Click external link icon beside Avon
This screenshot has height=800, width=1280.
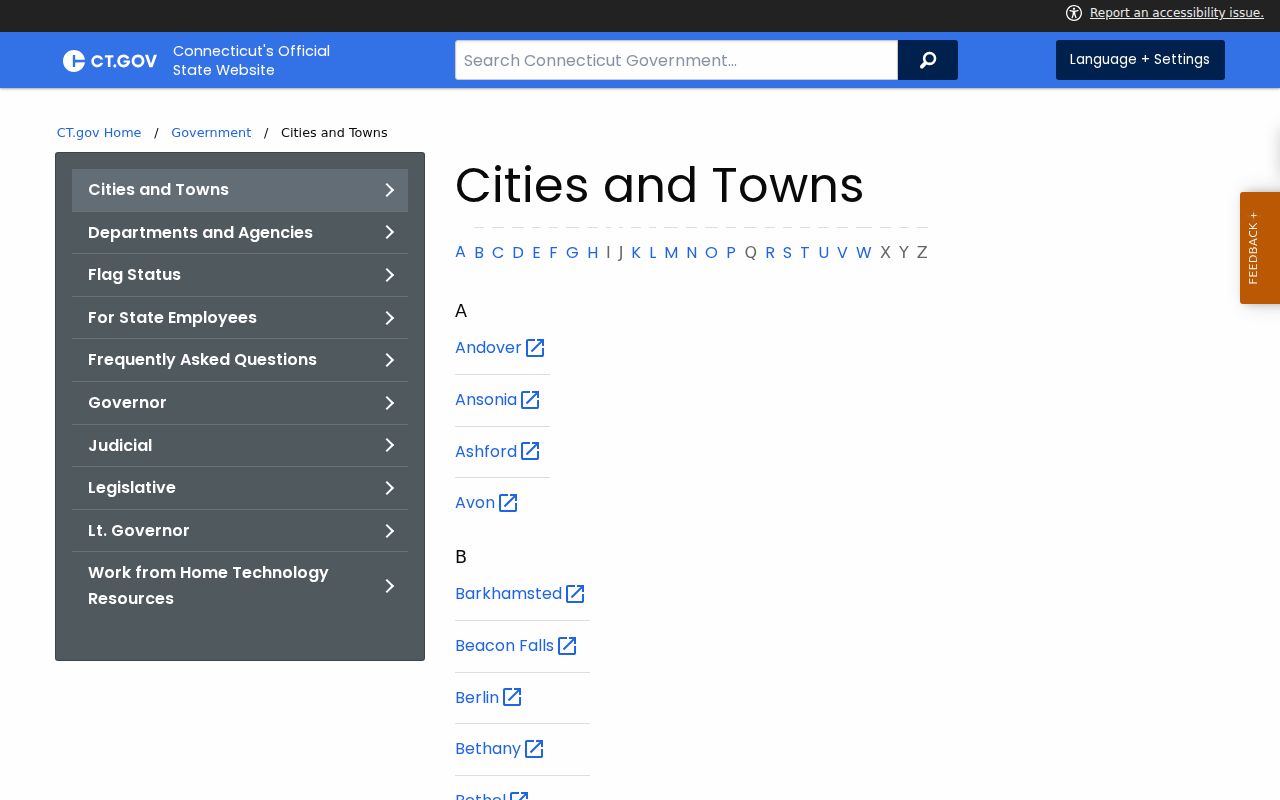coord(508,503)
